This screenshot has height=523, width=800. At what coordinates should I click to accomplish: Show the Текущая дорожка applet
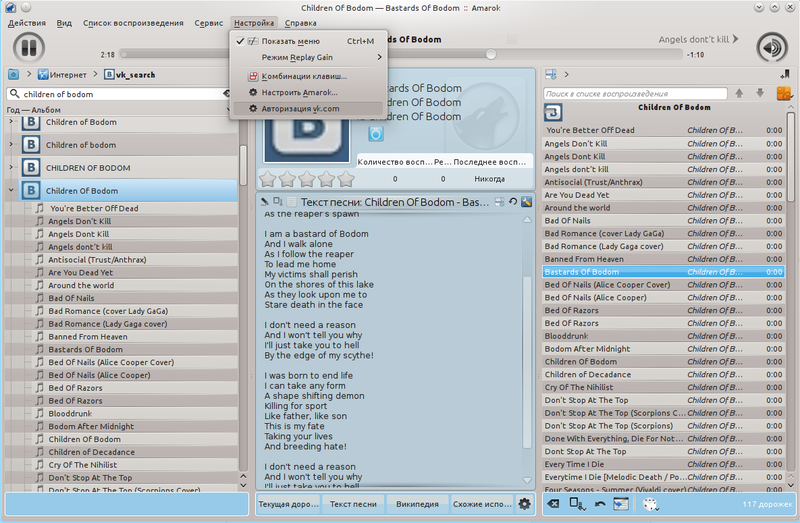289,504
